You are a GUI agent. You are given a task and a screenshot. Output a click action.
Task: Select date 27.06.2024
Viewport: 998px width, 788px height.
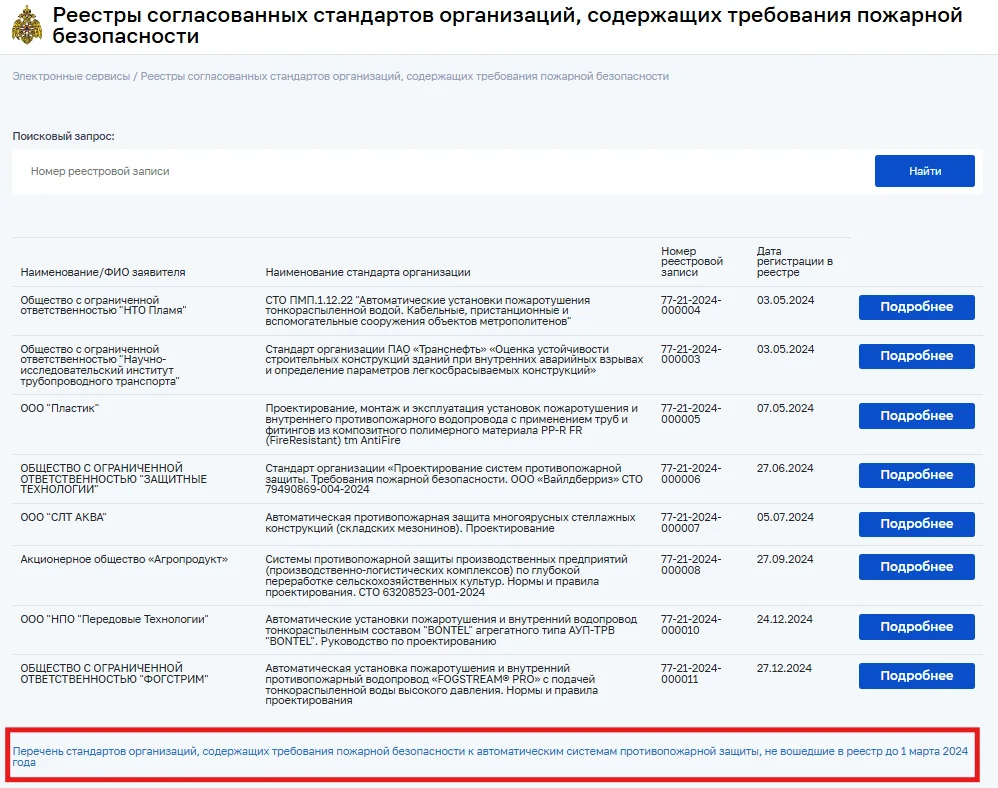coord(785,468)
